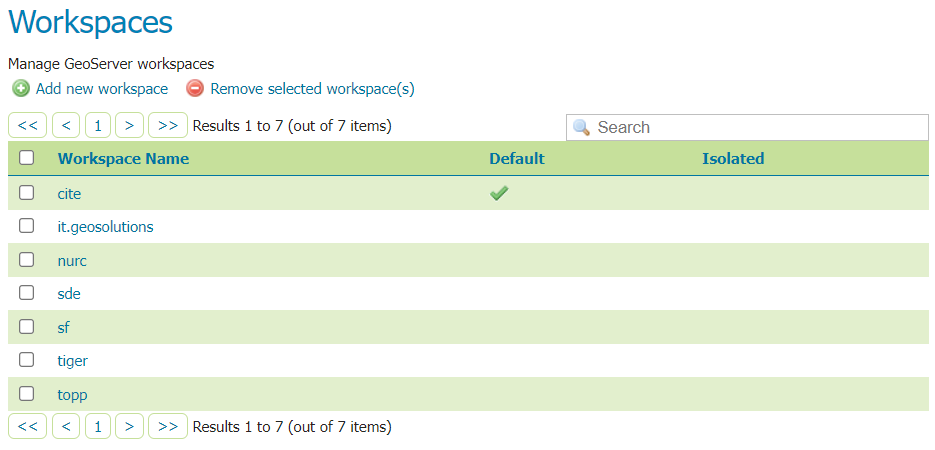Jump to last page in top pager

(x=167, y=126)
